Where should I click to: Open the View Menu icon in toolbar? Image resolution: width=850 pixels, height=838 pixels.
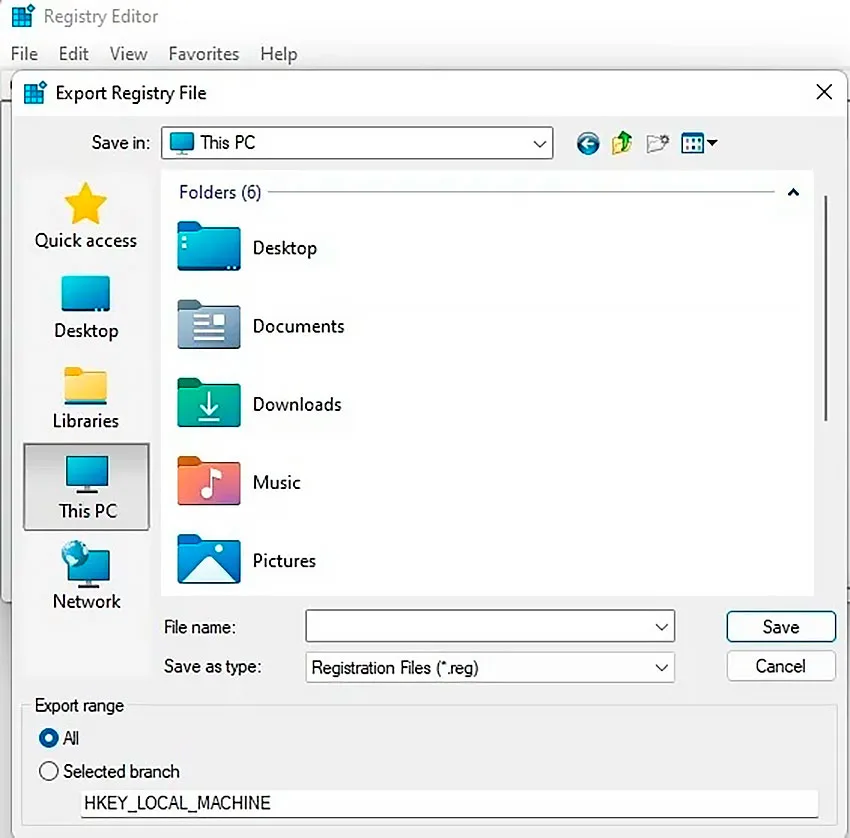pyautogui.click(x=692, y=144)
